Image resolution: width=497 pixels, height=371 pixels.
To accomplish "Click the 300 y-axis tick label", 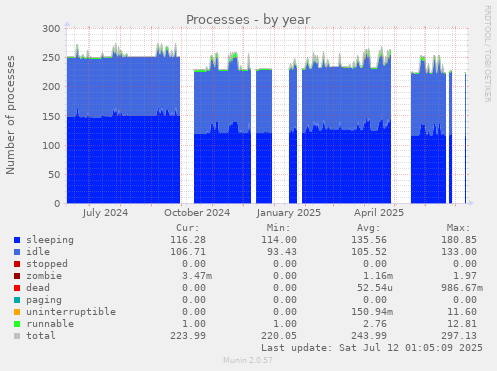I will (51, 29).
